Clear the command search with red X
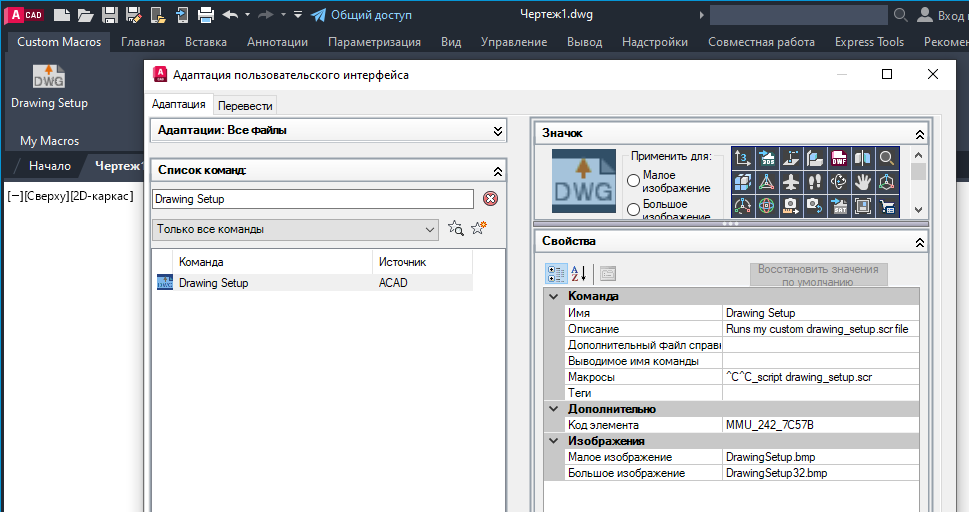 pyautogui.click(x=490, y=198)
